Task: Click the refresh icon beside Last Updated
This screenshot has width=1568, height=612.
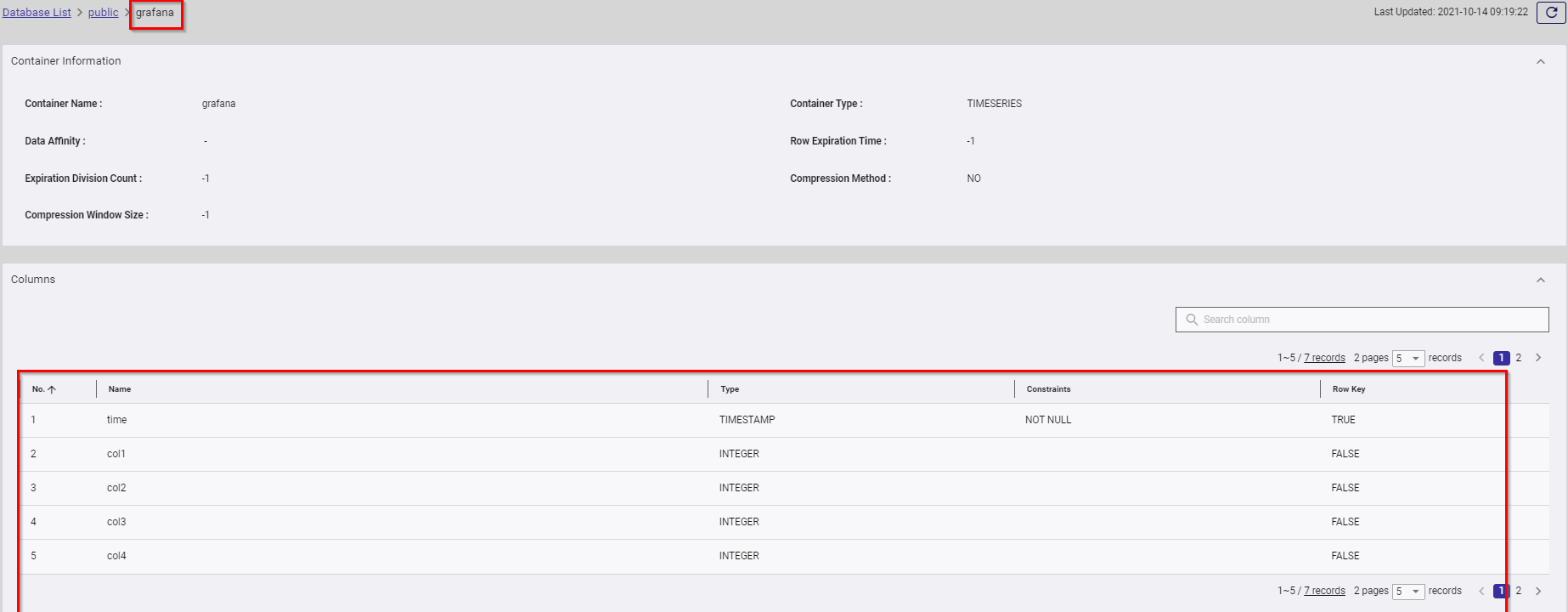Action: (x=1551, y=13)
